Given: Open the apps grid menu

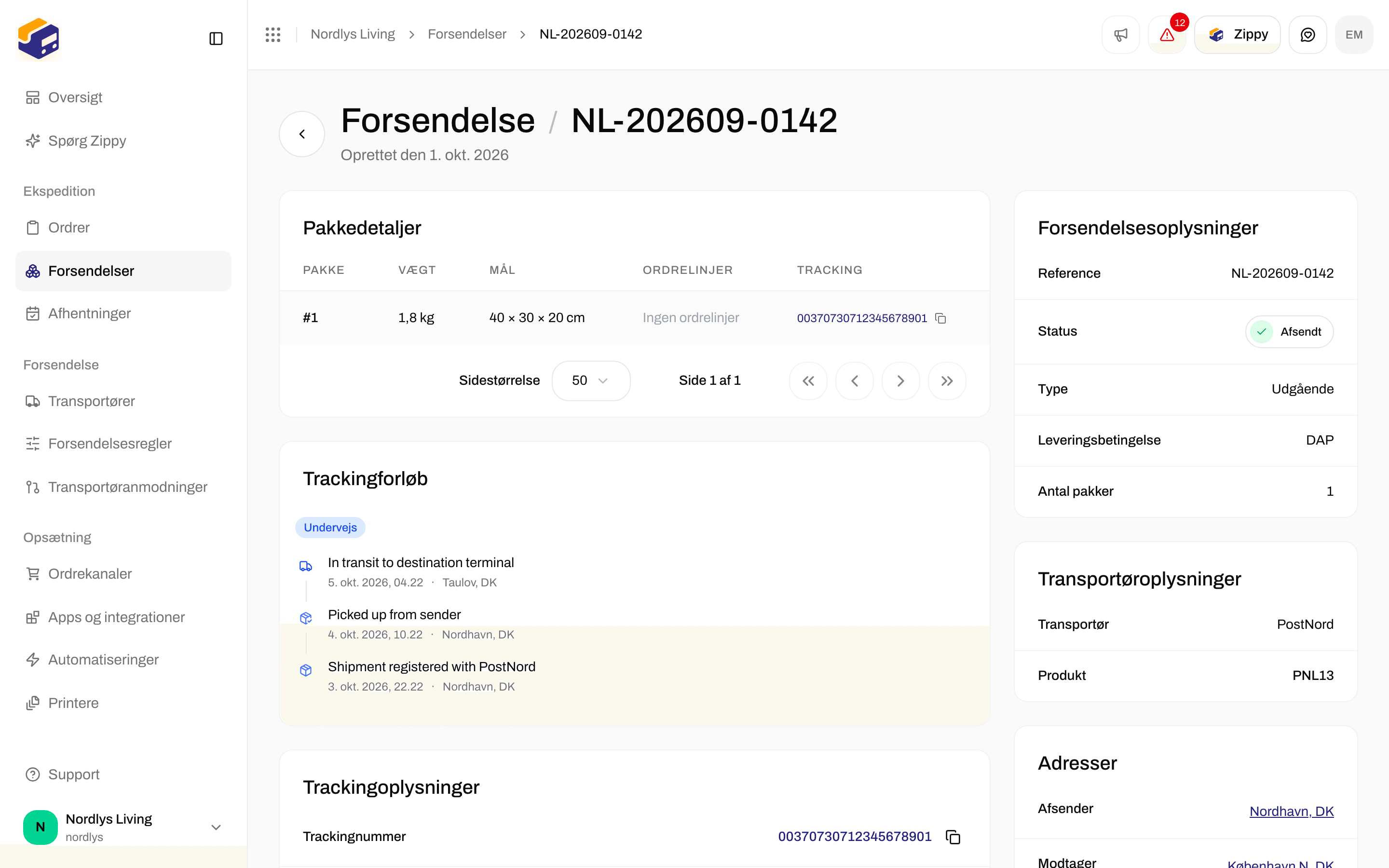Looking at the screenshot, I should coord(273,34).
